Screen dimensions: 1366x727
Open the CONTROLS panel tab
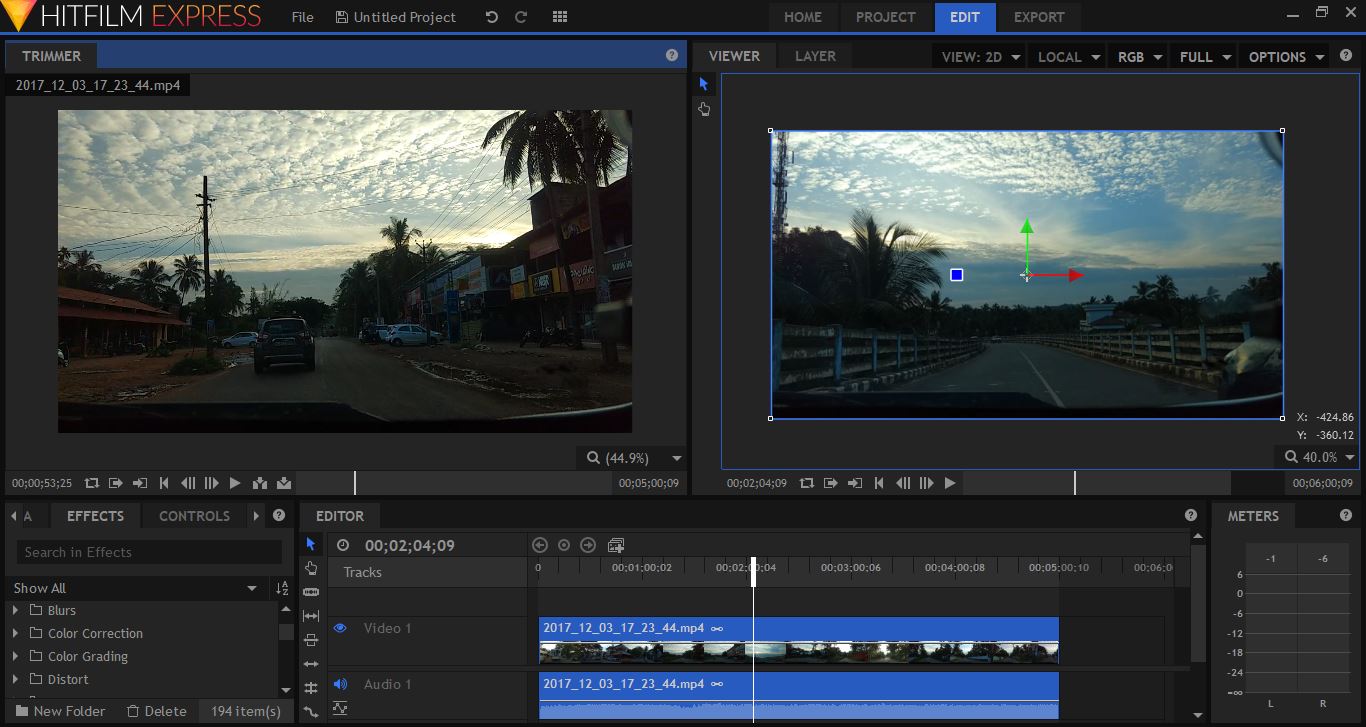tap(194, 516)
